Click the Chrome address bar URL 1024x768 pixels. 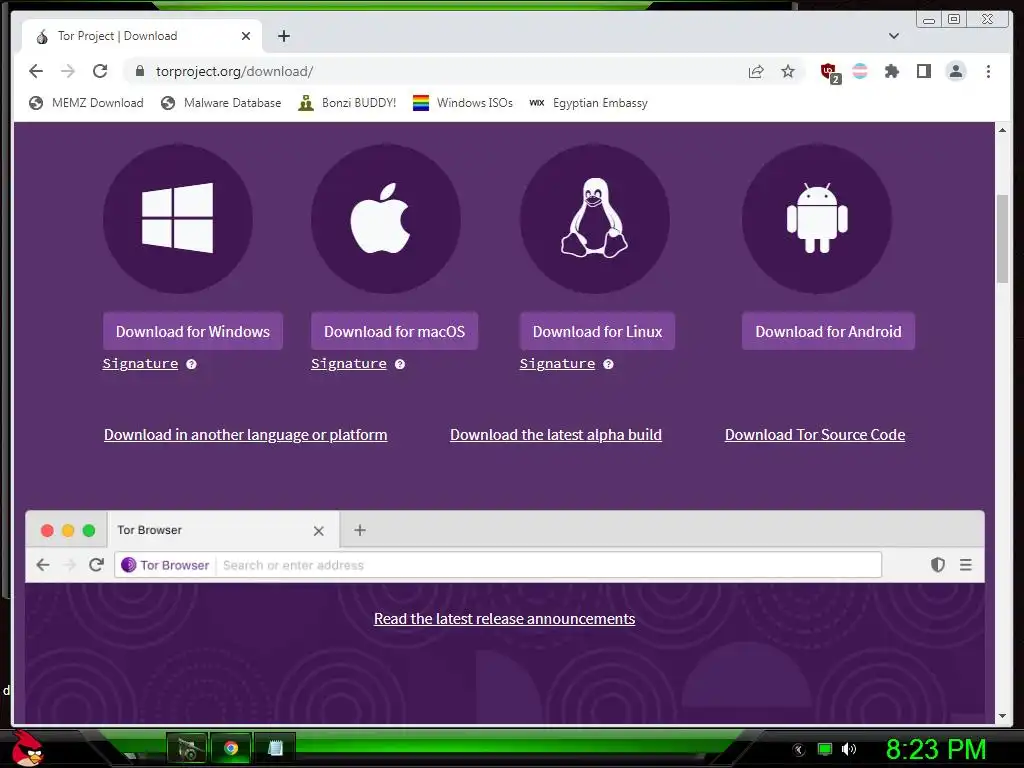[234, 71]
